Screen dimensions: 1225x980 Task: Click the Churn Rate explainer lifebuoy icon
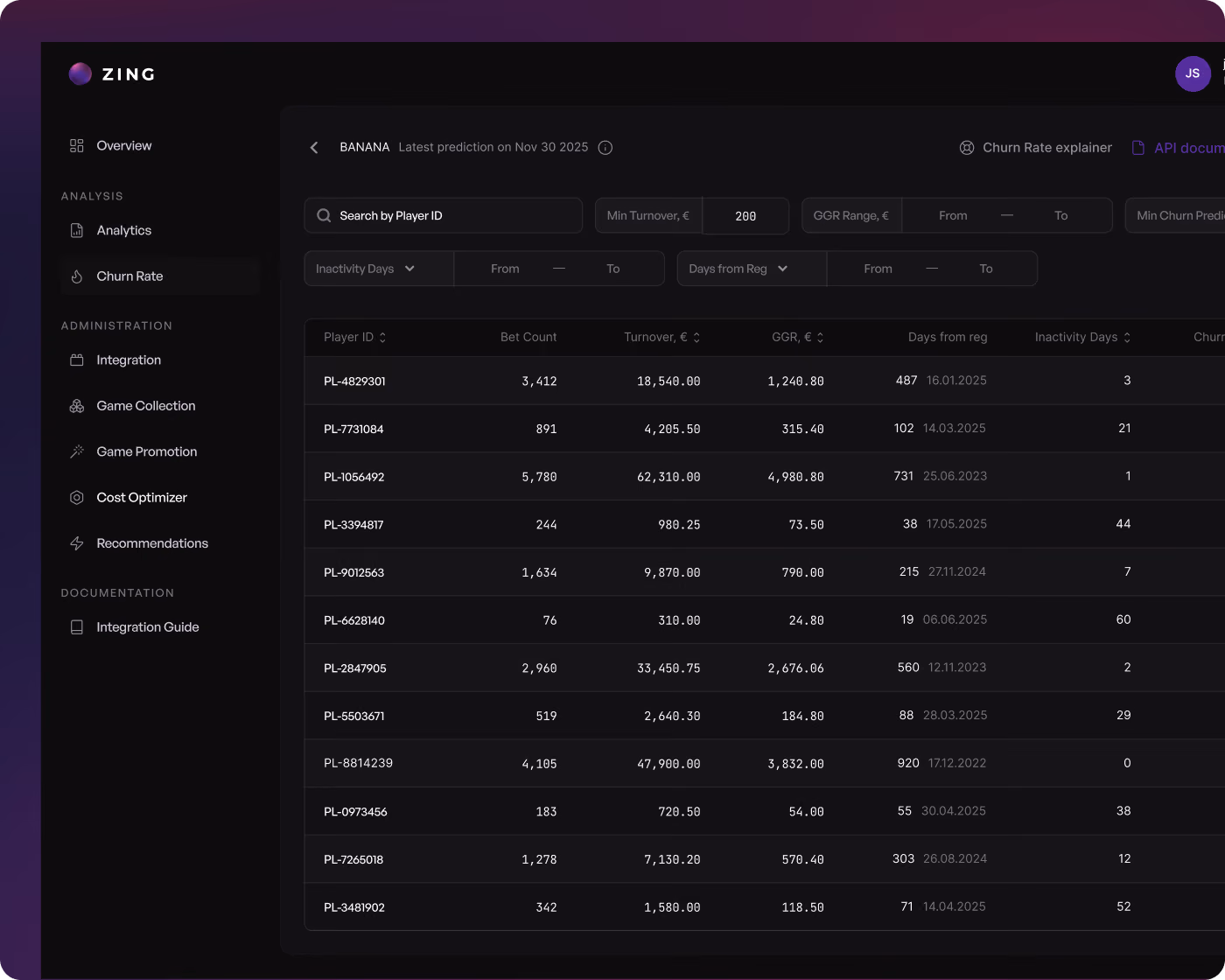(967, 148)
